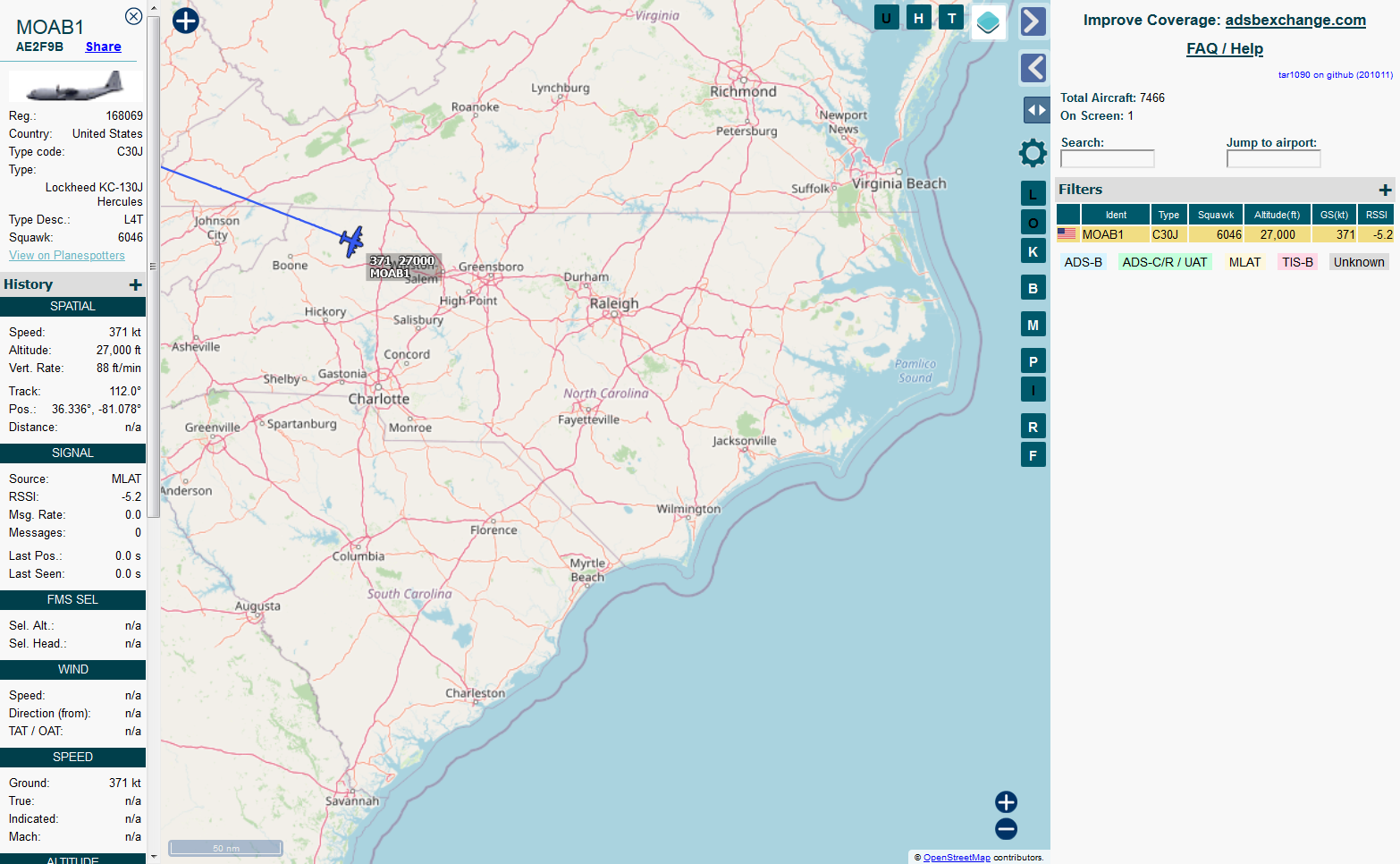The image size is (1400, 864).
Task: Open the FAQ / Help link
Action: pyautogui.click(x=1225, y=48)
